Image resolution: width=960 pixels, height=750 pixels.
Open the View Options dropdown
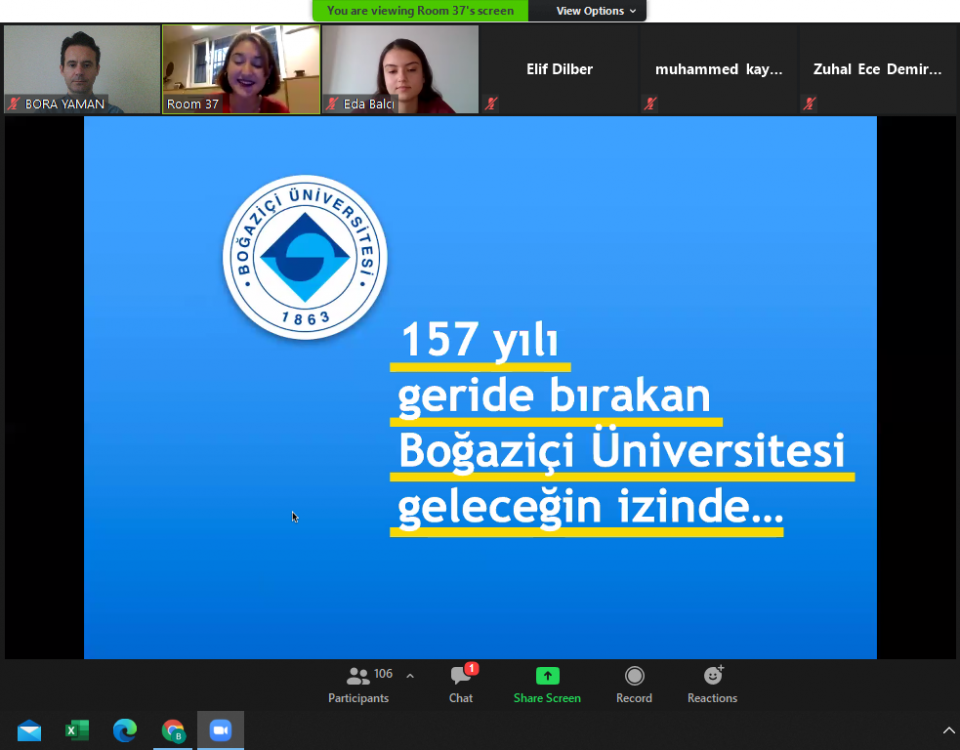tap(596, 10)
